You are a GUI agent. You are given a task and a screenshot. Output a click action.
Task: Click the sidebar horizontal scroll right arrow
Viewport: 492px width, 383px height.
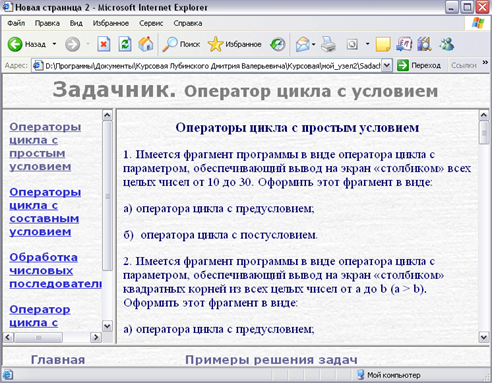tap(96, 337)
